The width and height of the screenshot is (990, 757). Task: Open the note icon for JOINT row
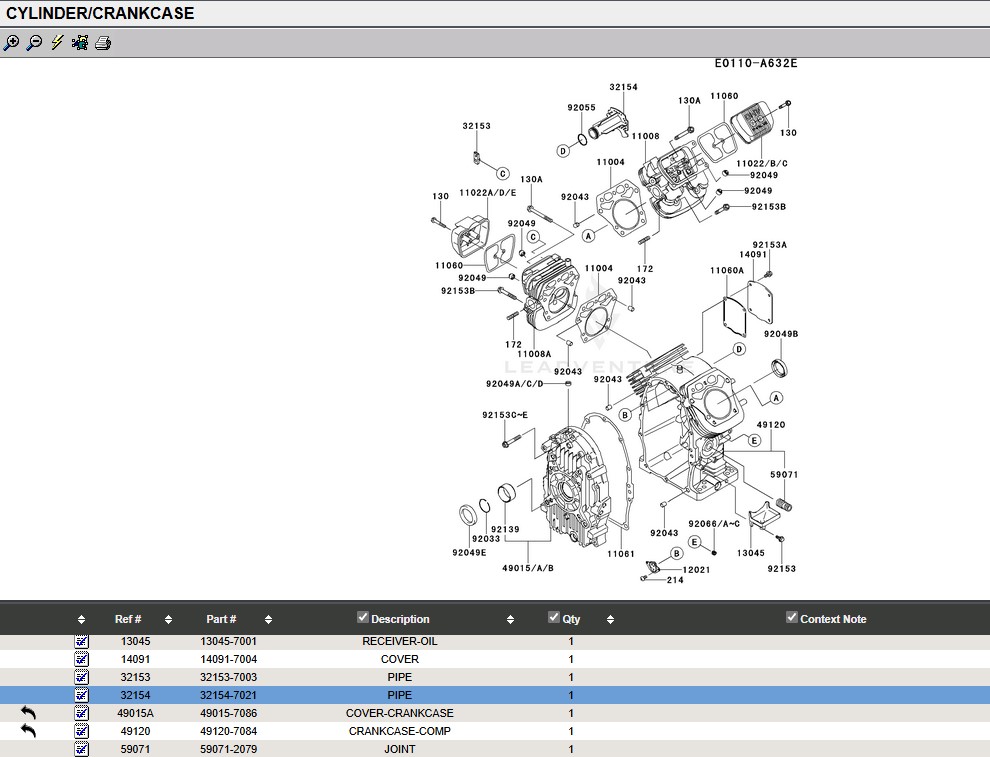click(x=82, y=749)
